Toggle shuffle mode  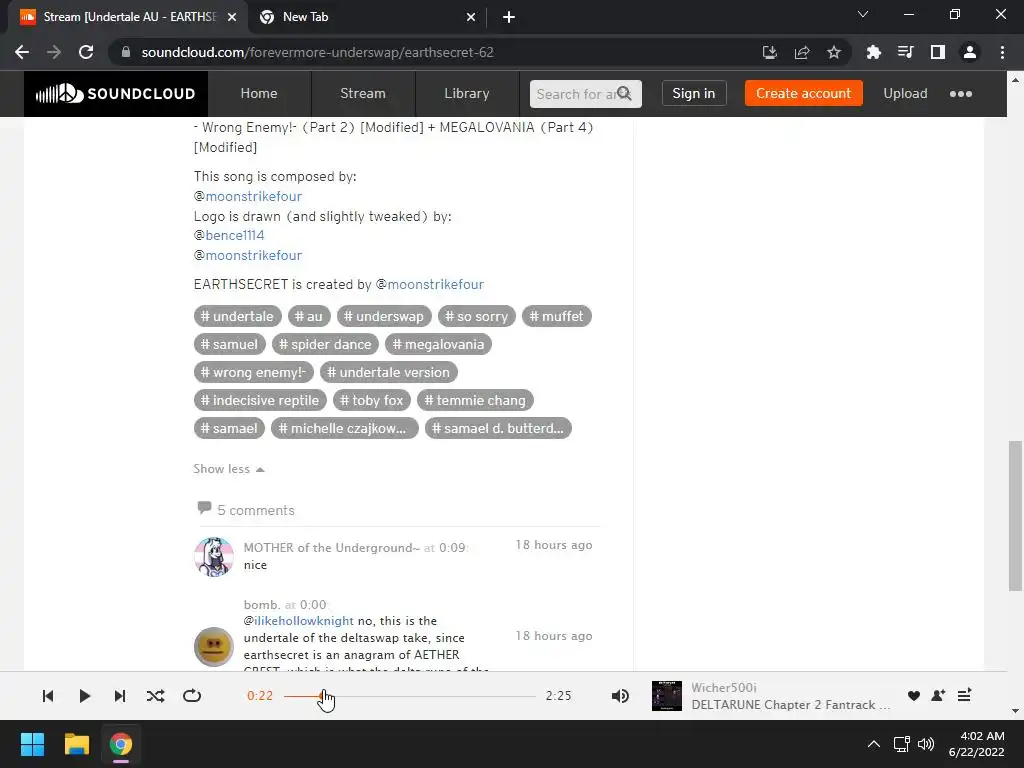tap(155, 696)
